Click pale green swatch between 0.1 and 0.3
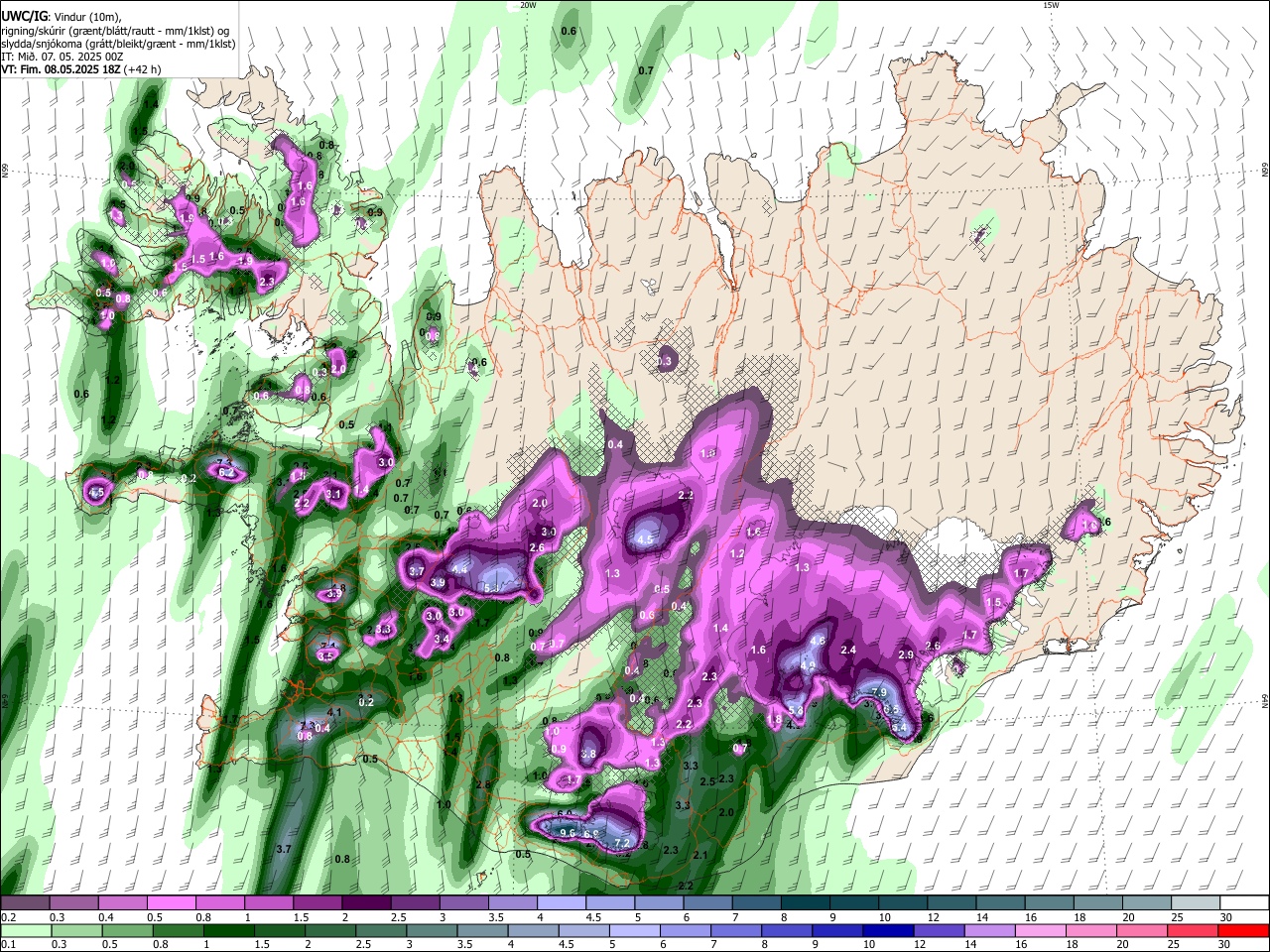 pyautogui.click(x=25, y=930)
